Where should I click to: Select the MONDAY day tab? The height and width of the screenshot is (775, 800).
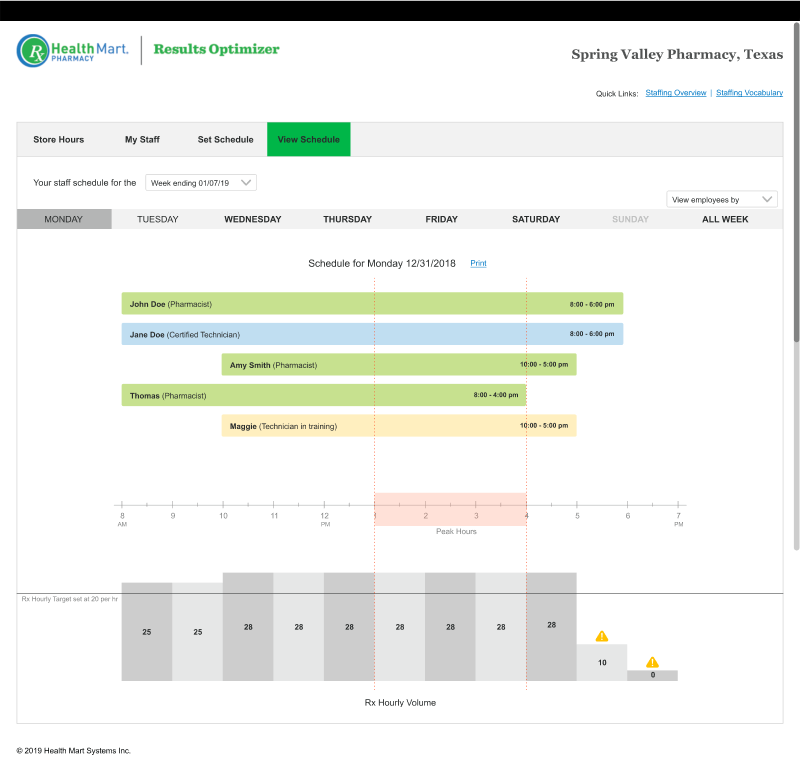click(x=64, y=219)
